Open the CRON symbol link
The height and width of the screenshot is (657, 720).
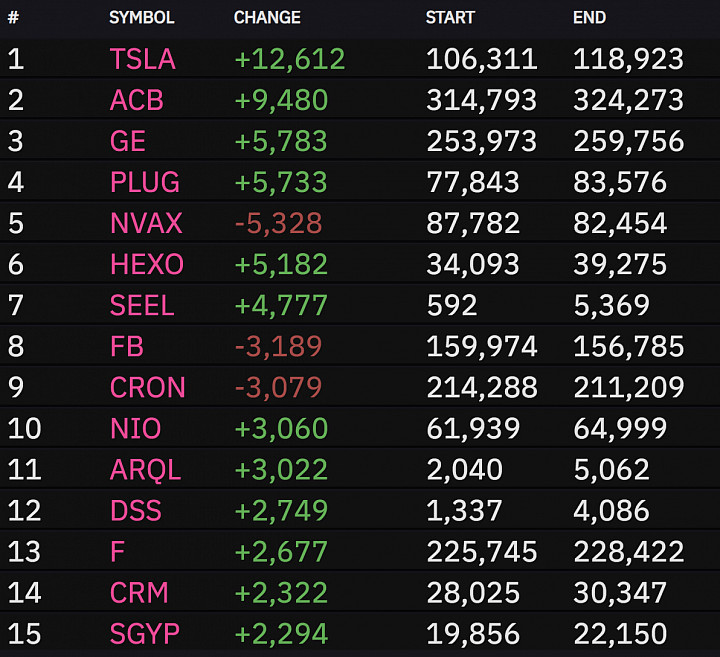click(147, 387)
